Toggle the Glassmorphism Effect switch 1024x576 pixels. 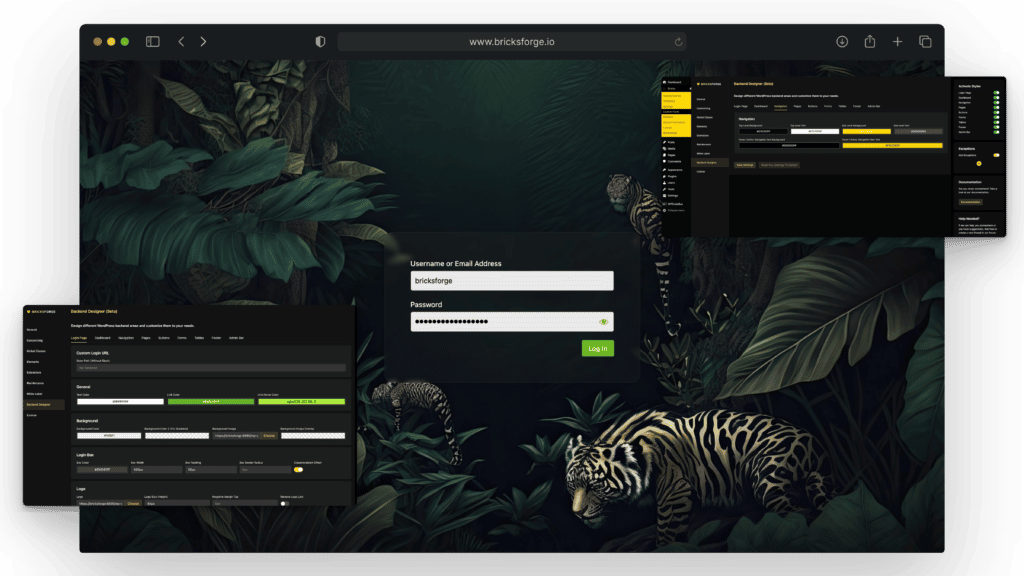click(298, 469)
